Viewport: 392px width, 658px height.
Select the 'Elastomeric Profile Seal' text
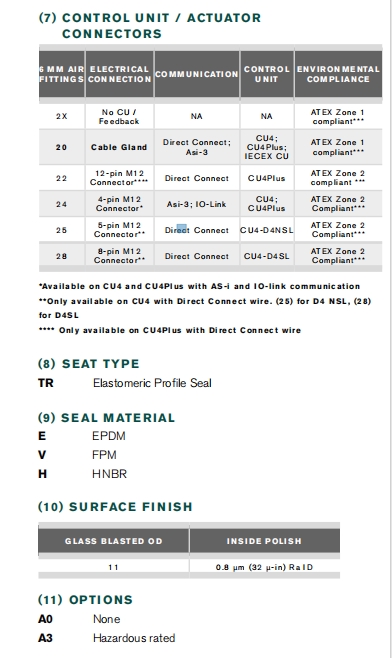click(x=152, y=383)
